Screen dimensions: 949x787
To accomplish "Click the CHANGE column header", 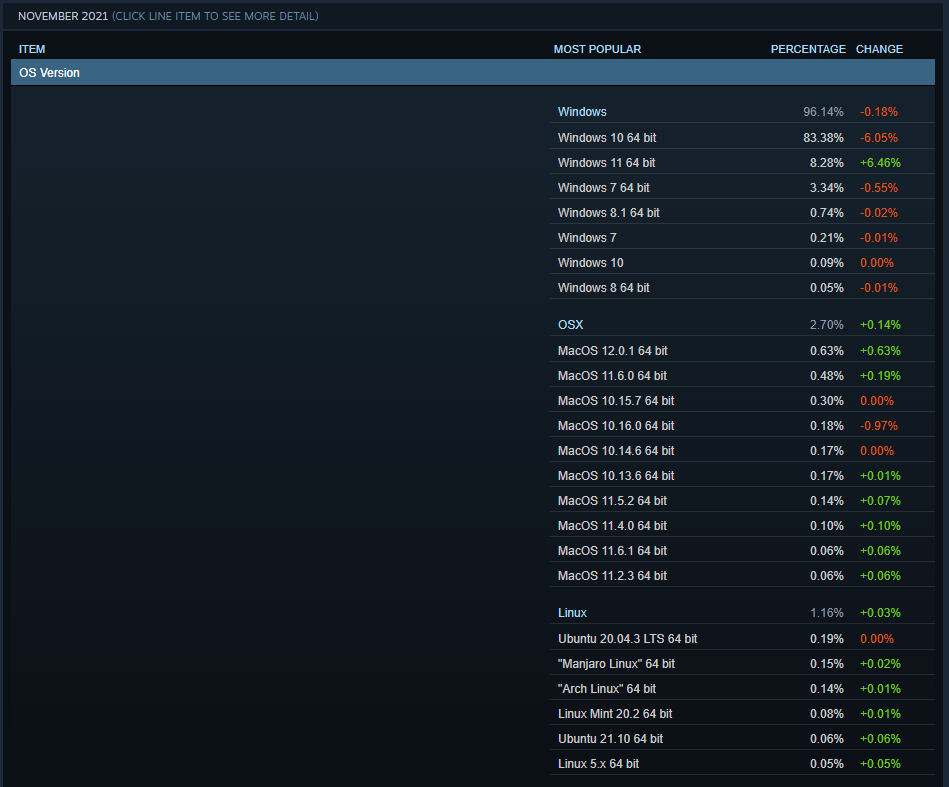I will tap(879, 49).
